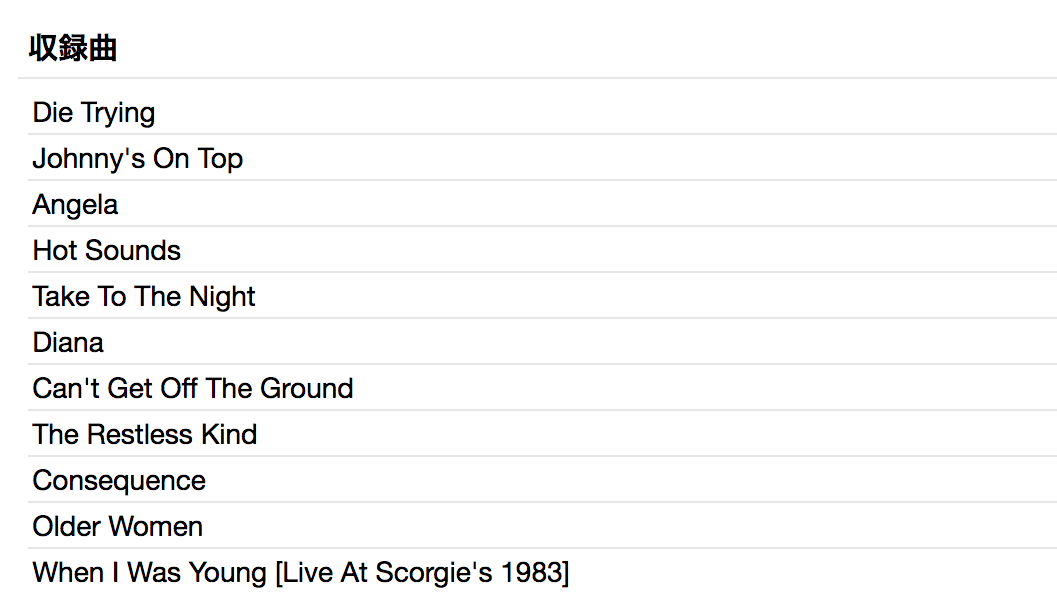This screenshot has height=615, width=1057.
Task: Select The Restless Kind track
Action: pyautogui.click(x=145, y=434)
